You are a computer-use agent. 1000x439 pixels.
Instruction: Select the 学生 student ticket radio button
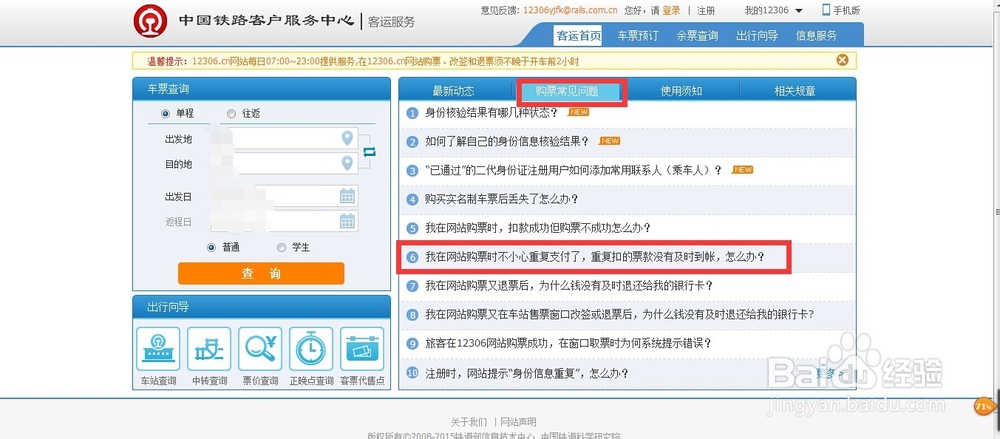click(281, 248)
